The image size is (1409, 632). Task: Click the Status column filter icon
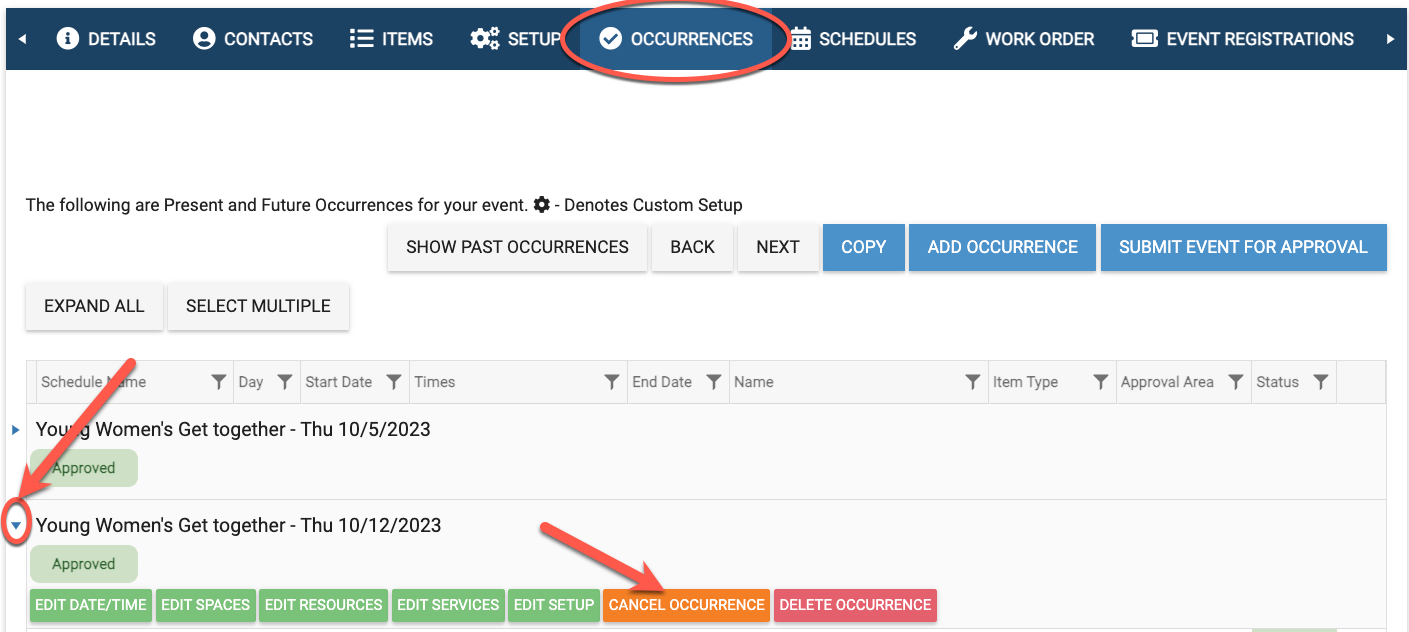pos(1320,382)
